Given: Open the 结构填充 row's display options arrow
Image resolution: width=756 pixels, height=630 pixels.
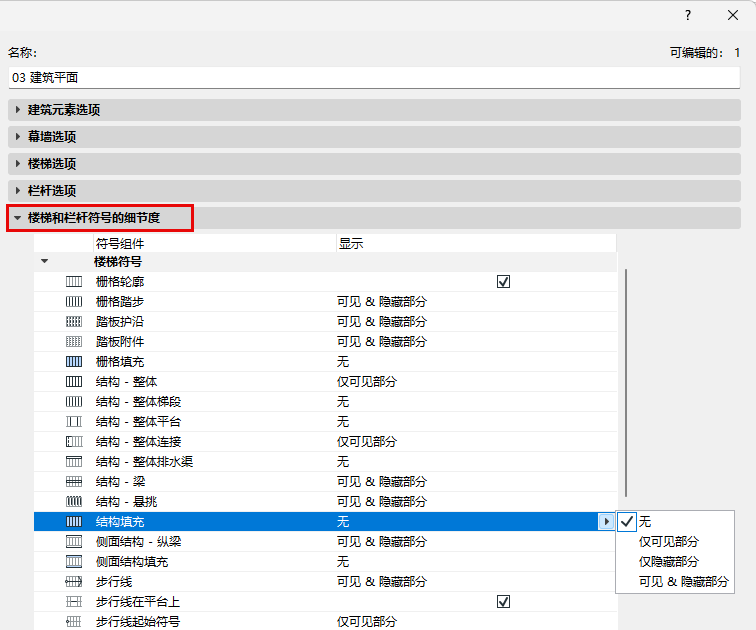Looking at the screenshot, I should [606, 522].
